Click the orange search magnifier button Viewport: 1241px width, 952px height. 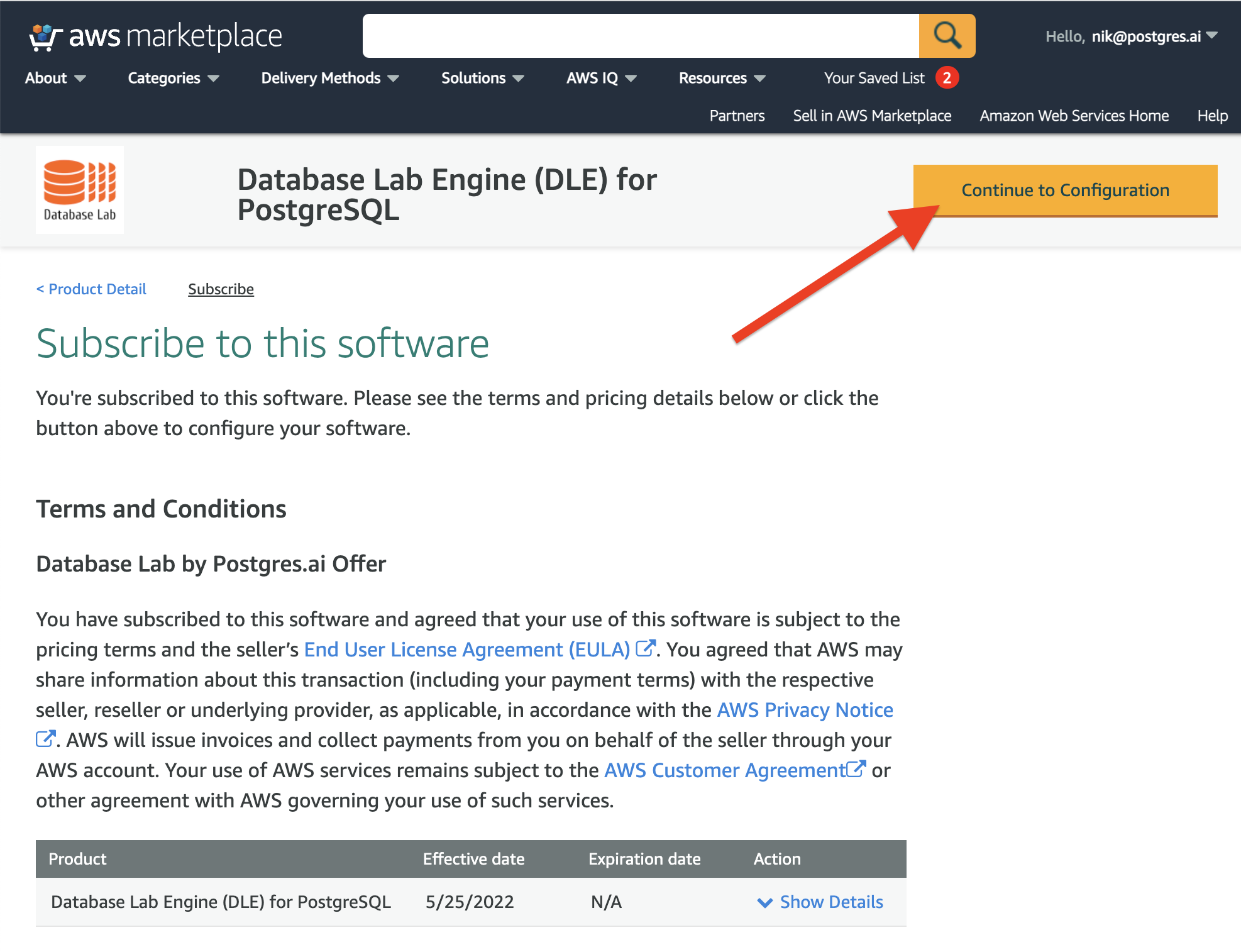tap(947, 36)
